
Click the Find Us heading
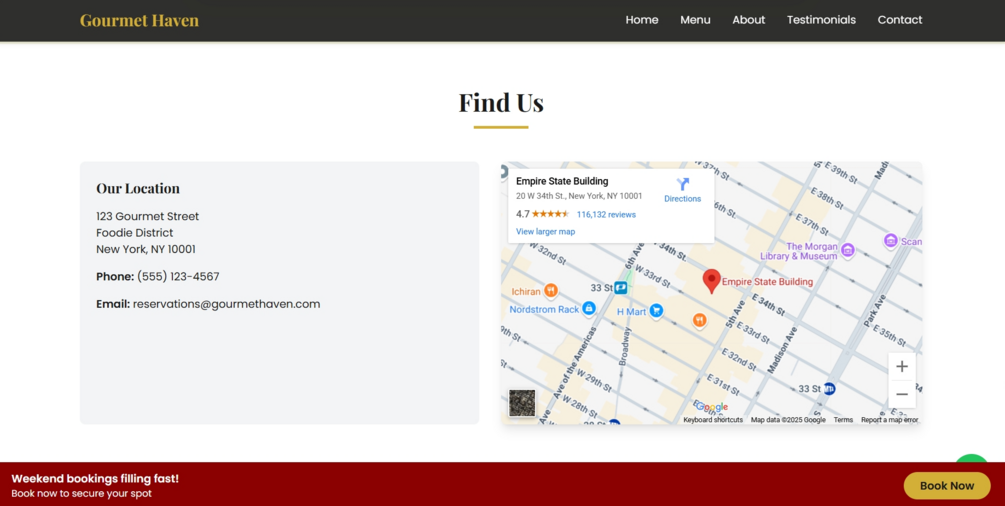(x=501, y=103)
